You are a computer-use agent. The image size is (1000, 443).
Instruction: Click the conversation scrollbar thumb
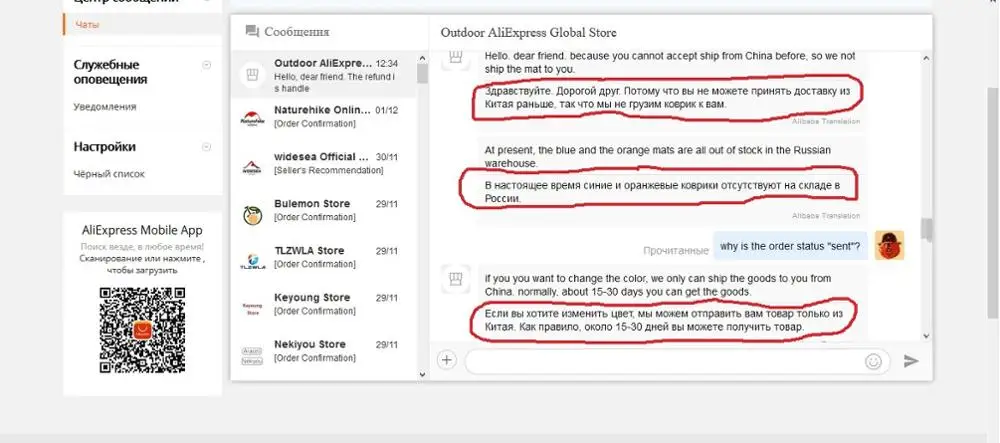click(927, 229)
